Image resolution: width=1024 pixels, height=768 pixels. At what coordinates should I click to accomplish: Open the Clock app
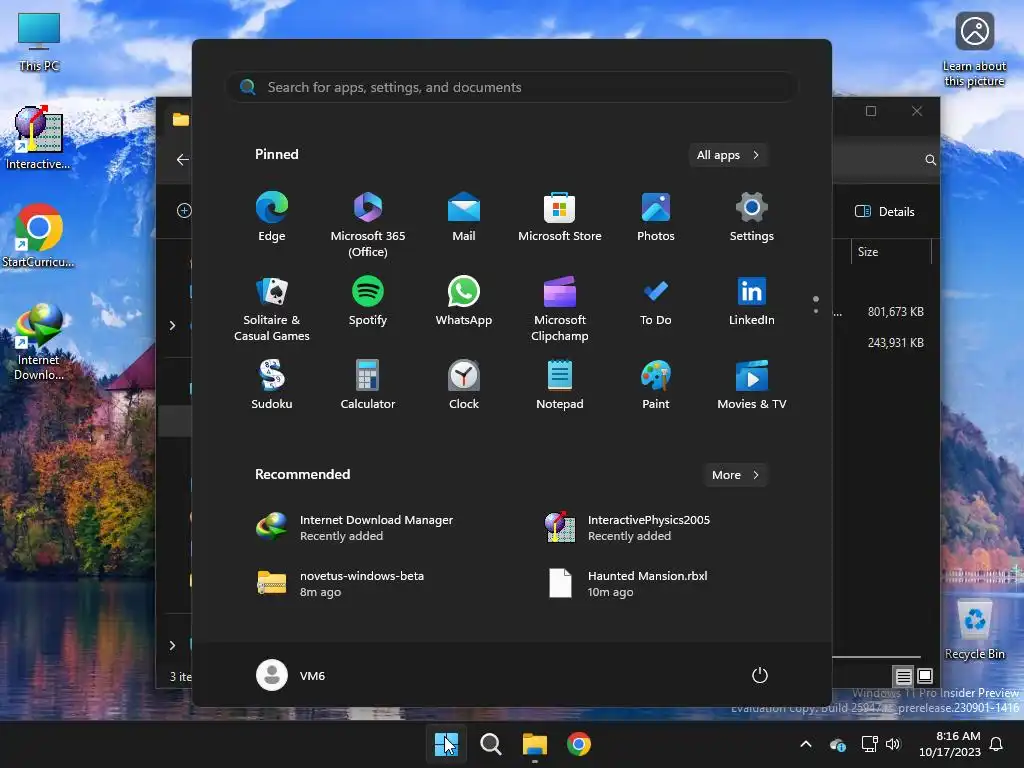coord(464,385)
